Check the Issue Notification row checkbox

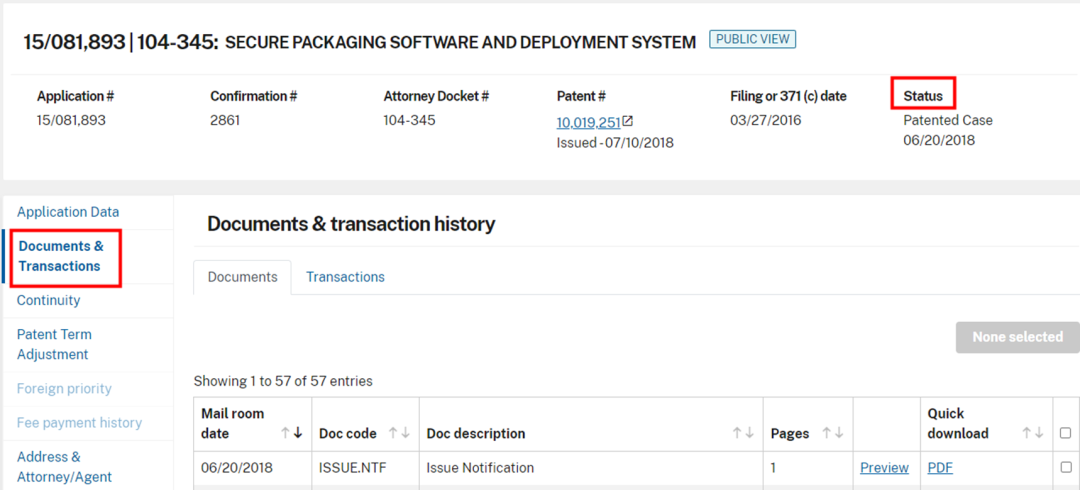pos(1065,467)
